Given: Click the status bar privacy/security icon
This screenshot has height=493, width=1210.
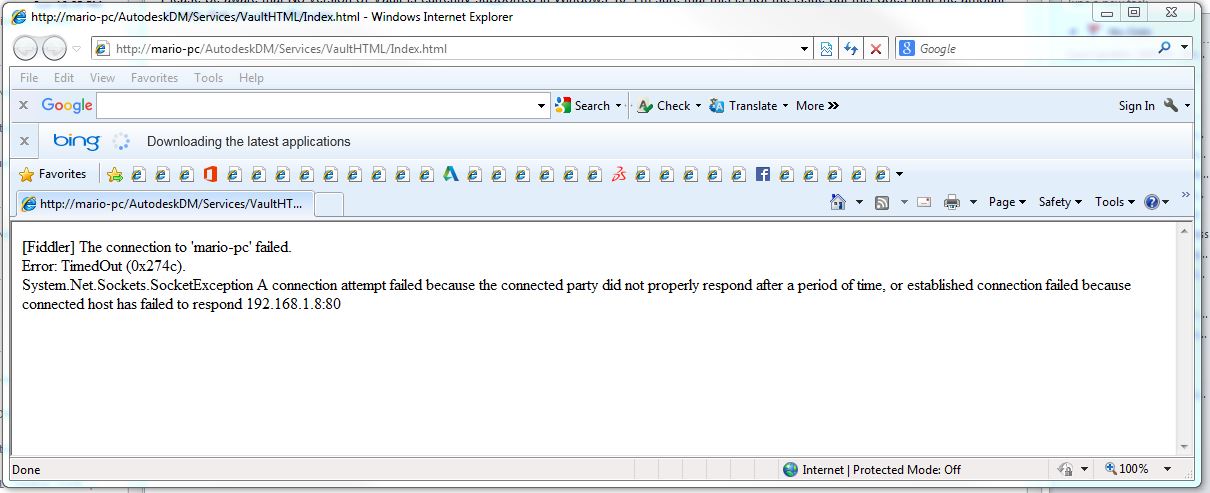Looking at the screenshot, I should [x=1065, y=469].
